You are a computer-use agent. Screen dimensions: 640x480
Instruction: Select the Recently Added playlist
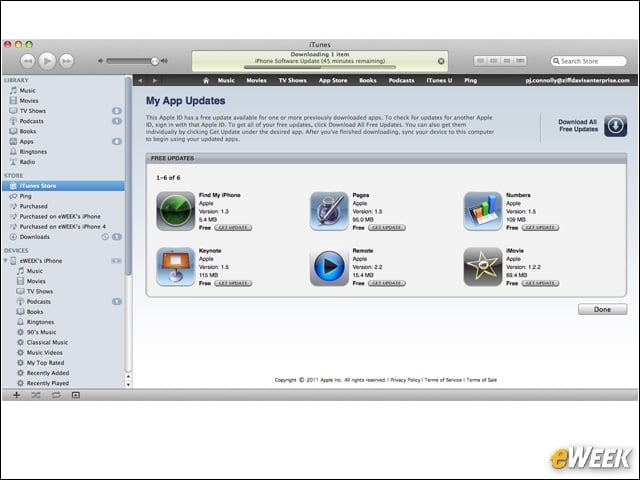(63, 373)
